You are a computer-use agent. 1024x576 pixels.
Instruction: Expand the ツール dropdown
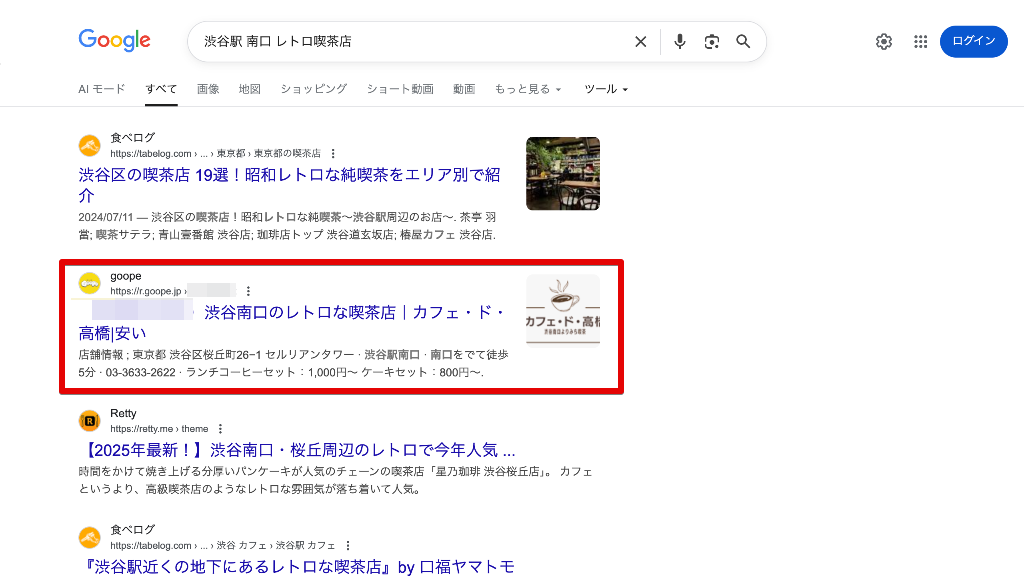coord(606,89)
